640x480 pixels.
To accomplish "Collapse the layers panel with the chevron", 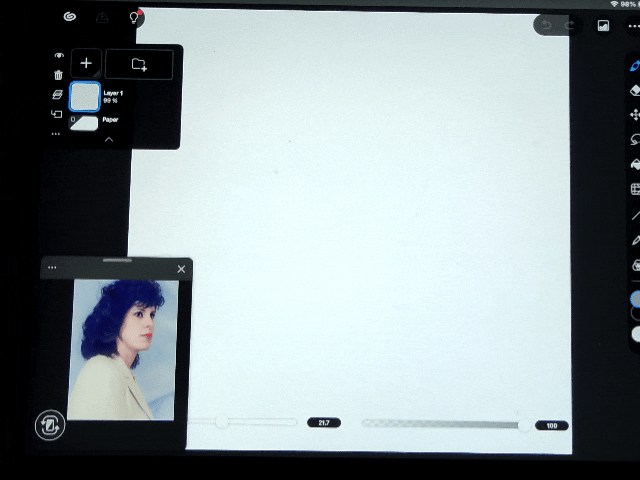I will [109, 140].
